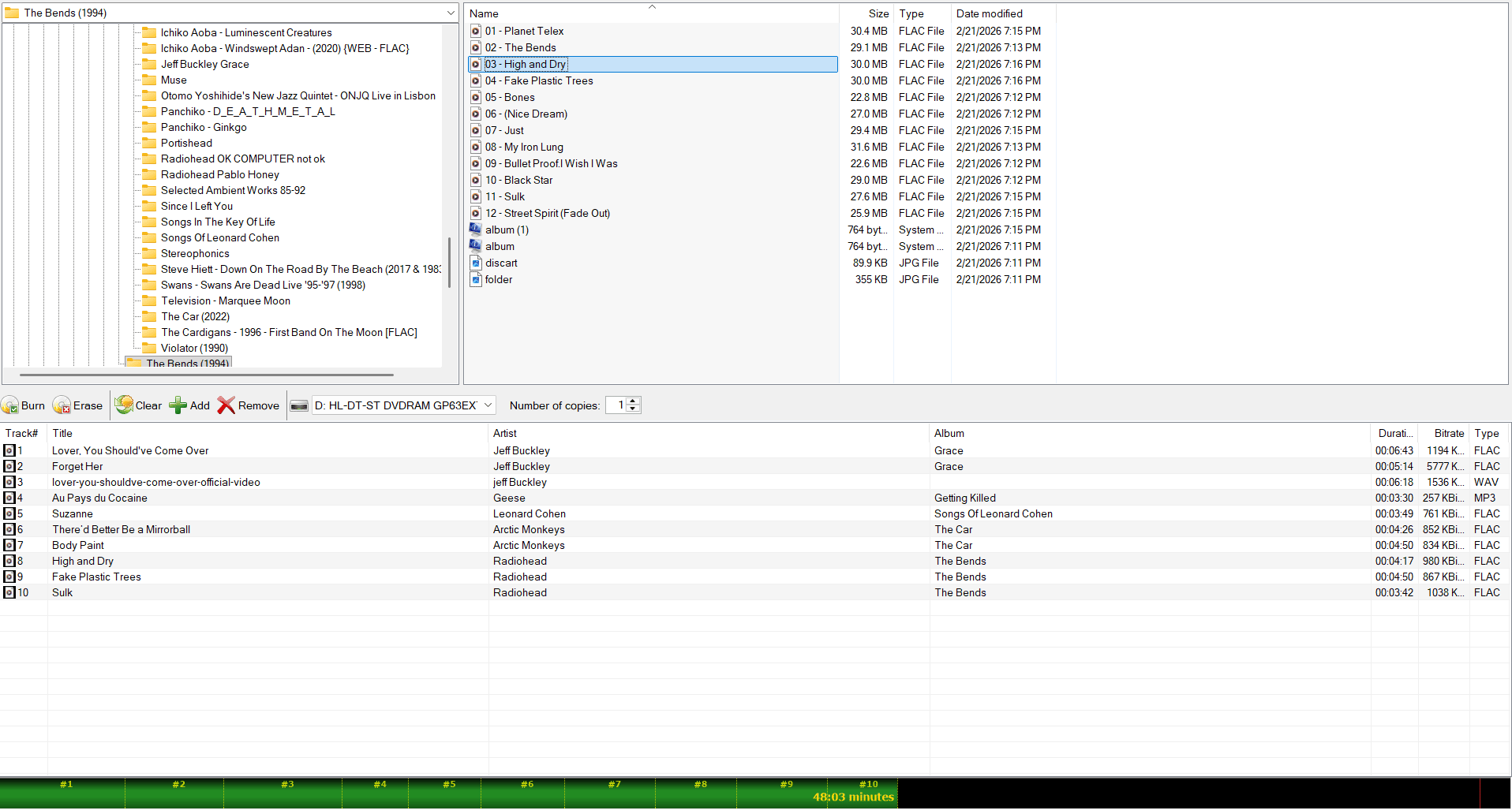1512x810 pixels.
Task: Select the Since I Left You folder
Action: pyautogui.click(x=196, y=206)
